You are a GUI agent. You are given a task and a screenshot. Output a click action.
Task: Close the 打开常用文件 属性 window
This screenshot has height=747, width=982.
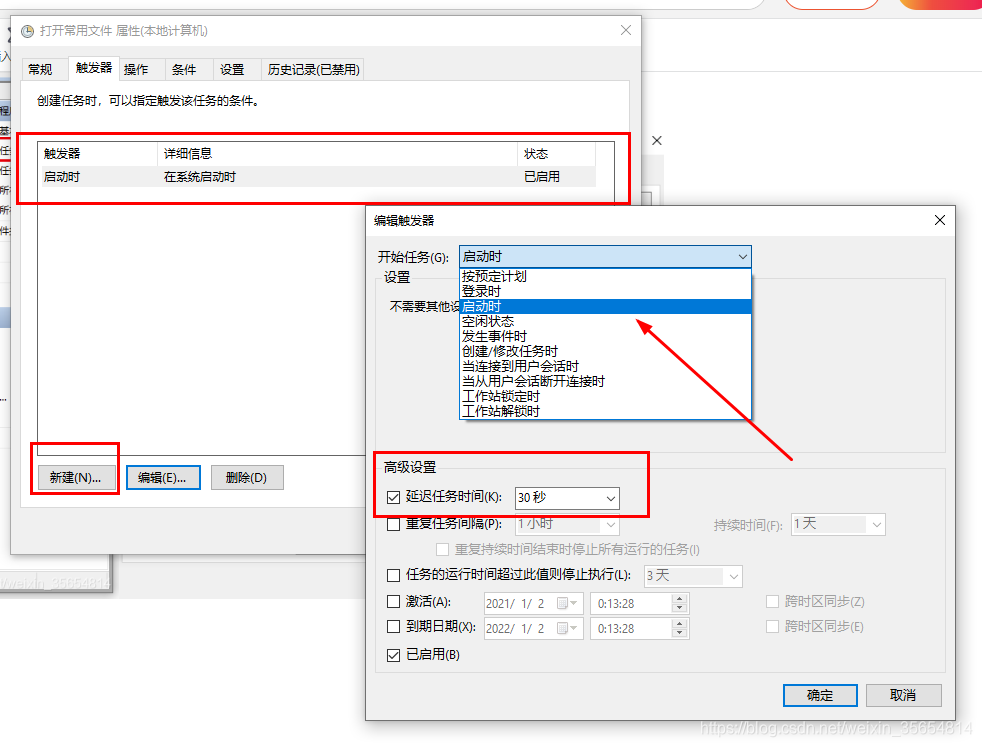[626, 30]
